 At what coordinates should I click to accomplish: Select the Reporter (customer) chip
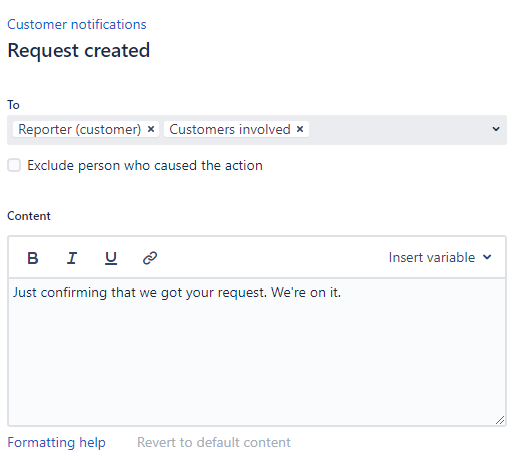pos(80,129)
